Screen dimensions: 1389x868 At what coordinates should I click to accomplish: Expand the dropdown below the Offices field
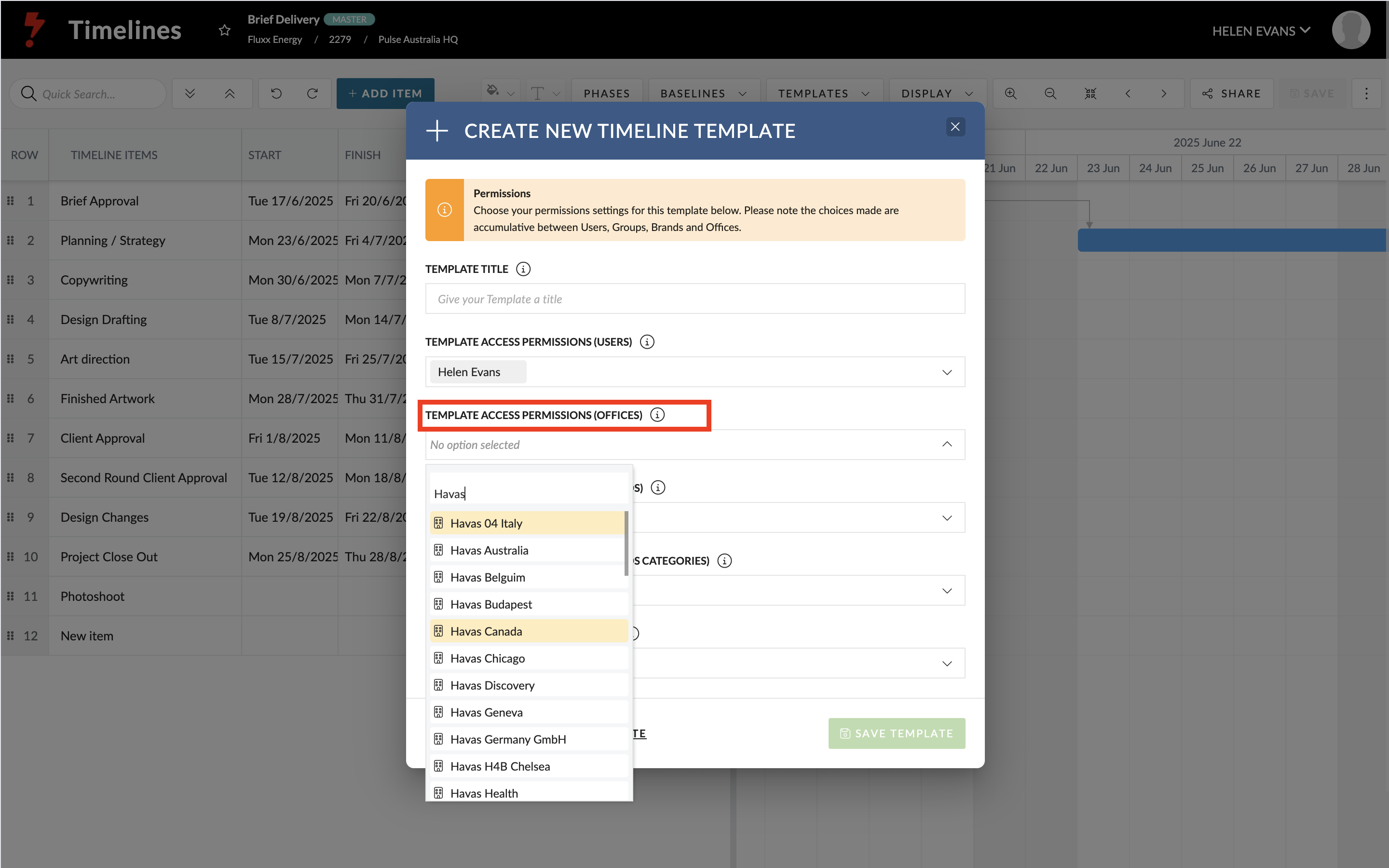click(947, 518)
